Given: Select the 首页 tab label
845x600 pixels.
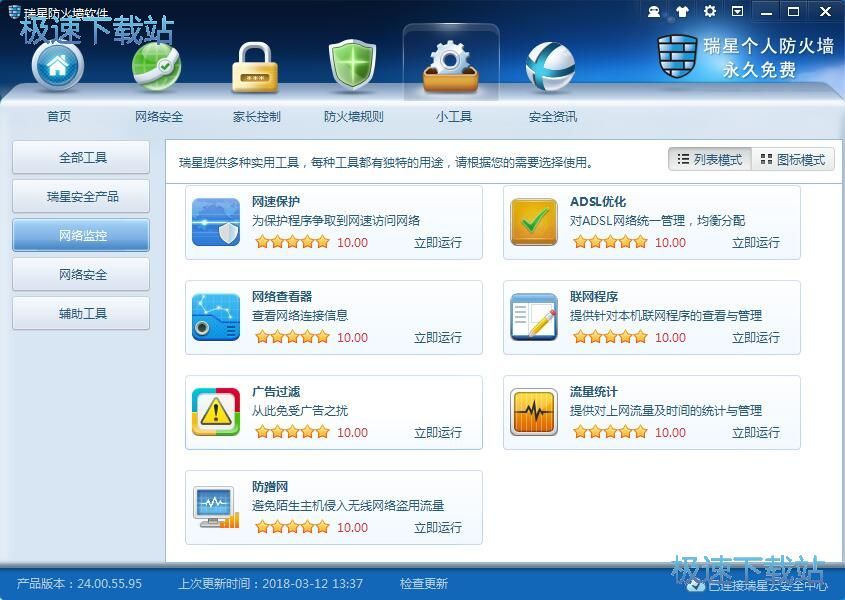Looking at the screenshot, I should [x=59, y=116].
